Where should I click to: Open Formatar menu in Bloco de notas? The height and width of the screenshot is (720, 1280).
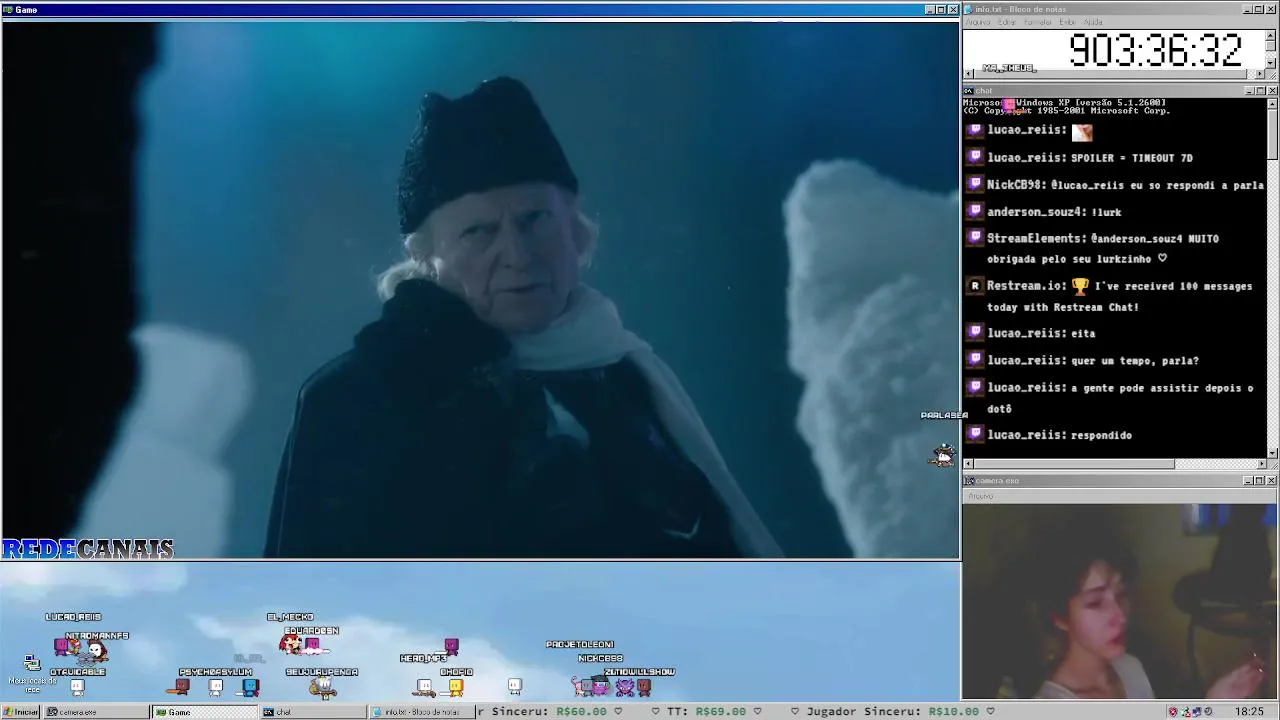coord(1038,22)
